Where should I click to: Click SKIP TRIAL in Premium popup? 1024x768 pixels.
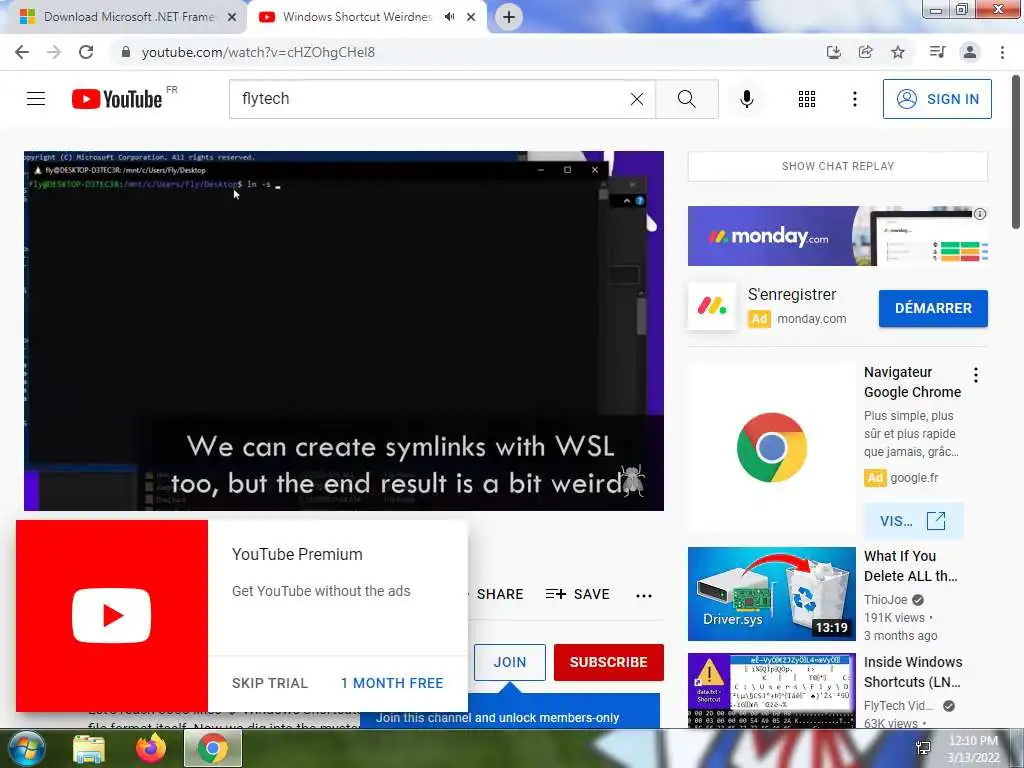click(x=269, y=683)
